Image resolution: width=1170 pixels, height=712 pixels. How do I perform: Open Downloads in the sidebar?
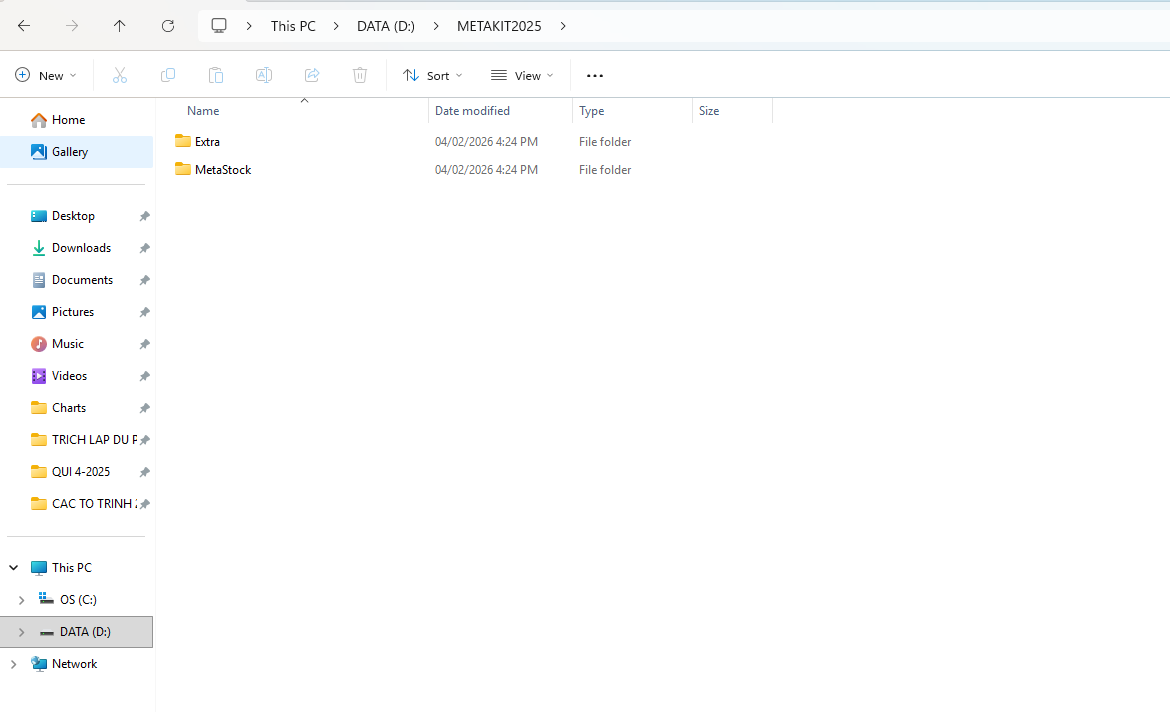point(81,248)
